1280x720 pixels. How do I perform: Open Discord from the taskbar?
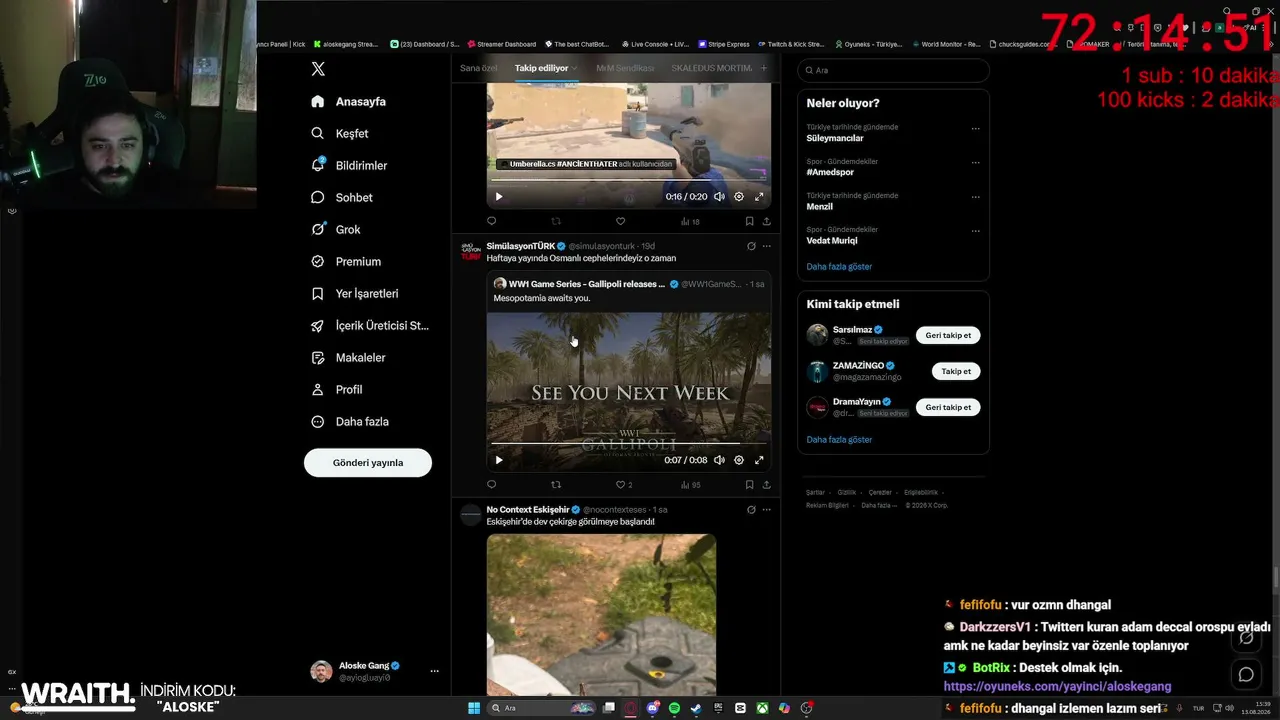(653, 708)
